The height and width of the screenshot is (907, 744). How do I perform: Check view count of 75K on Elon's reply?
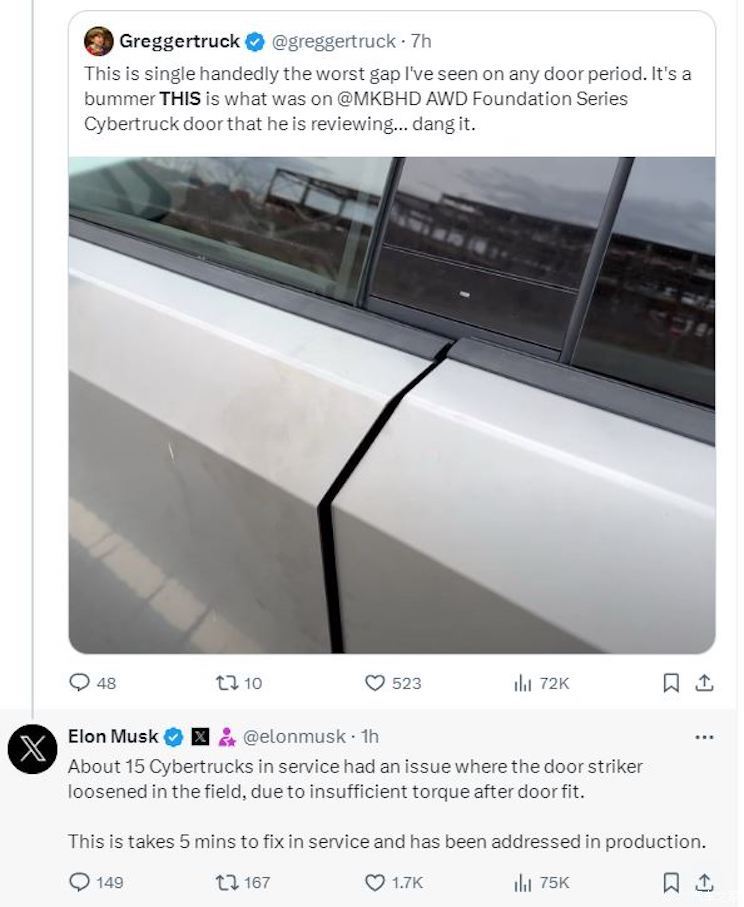coord(524,882)
